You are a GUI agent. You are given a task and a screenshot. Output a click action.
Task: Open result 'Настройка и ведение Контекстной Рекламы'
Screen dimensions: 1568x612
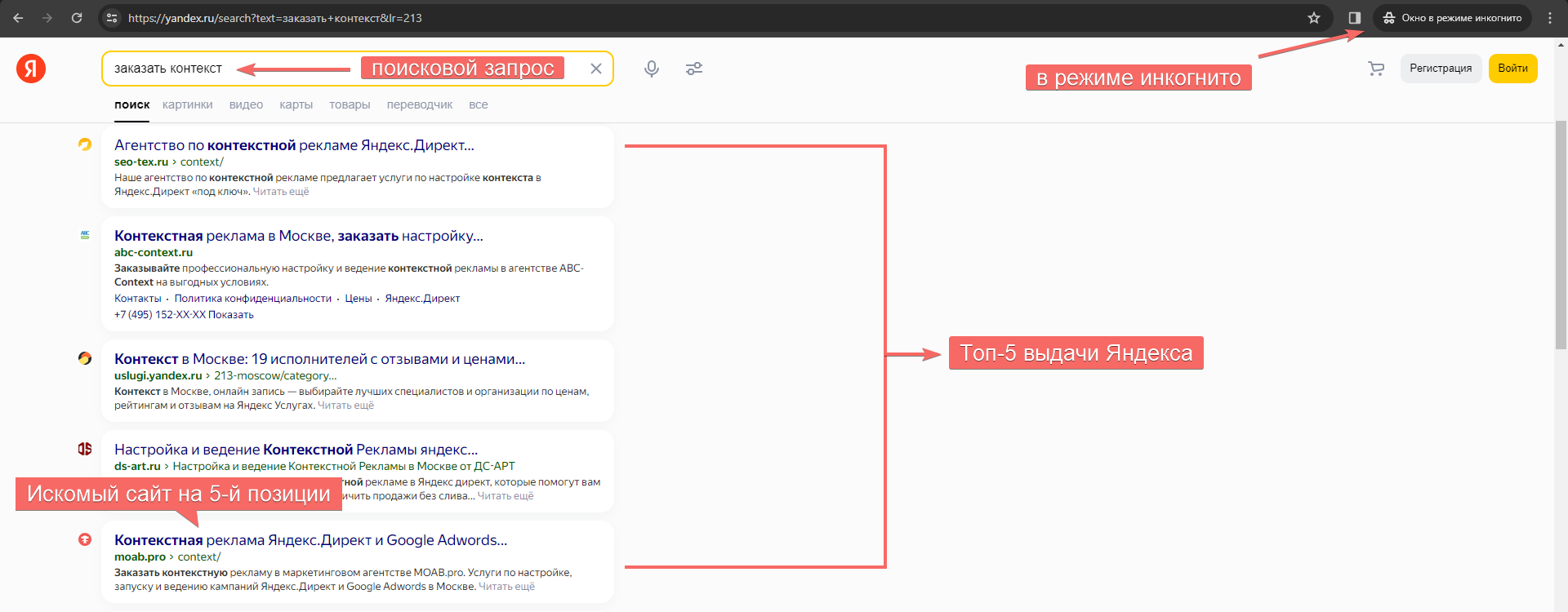296,450
